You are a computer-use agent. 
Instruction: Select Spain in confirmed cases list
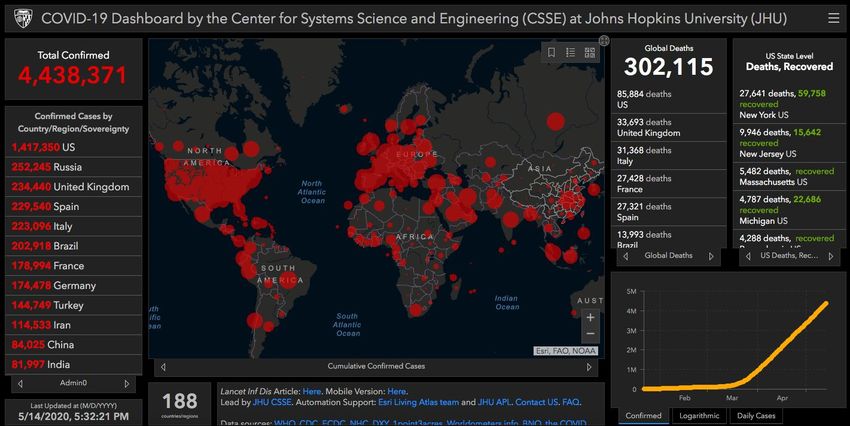(x=74, y=206)
